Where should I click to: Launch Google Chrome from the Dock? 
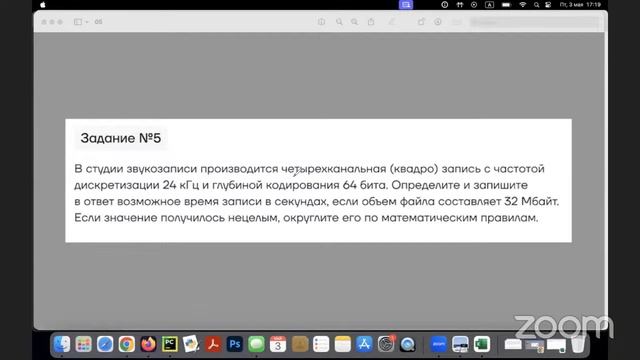click(x=127, y=344)
